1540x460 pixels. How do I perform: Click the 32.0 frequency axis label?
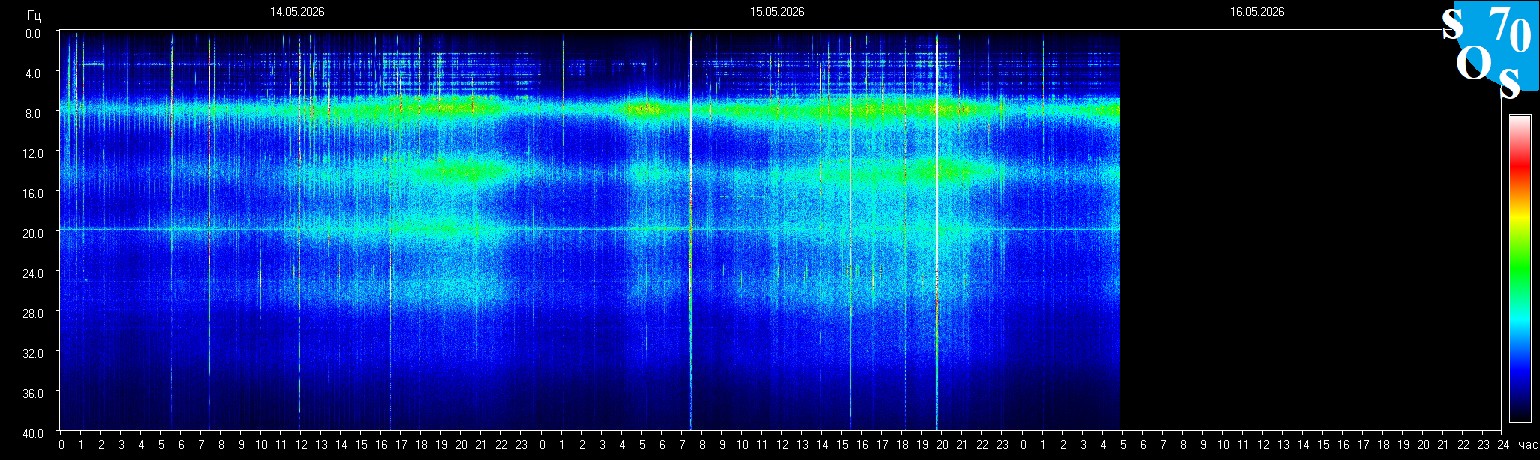(32, 352)
